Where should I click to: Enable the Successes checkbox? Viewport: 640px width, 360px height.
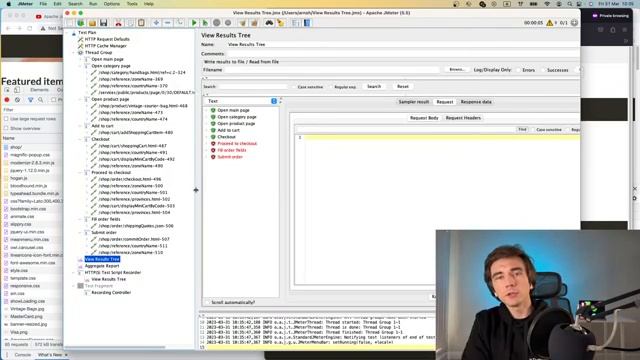[x=543, y=70]
